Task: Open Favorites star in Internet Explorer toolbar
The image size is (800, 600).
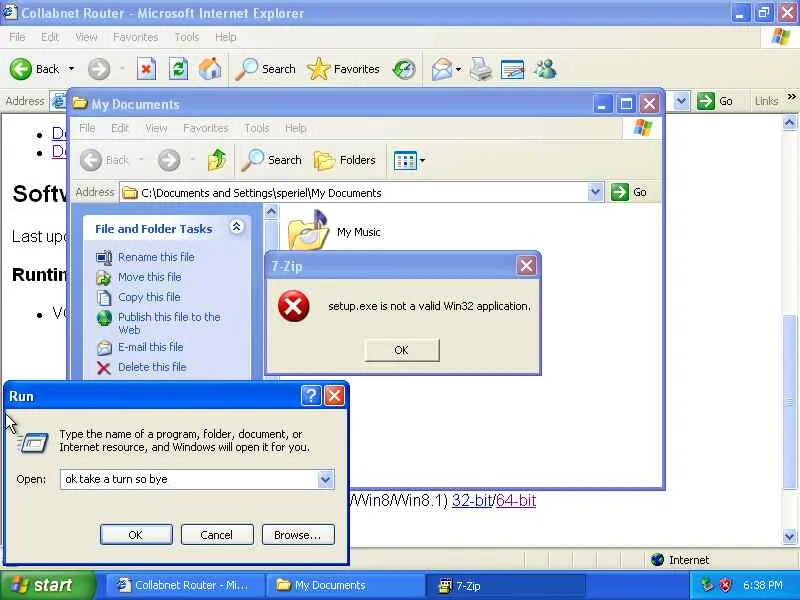Action: [x=343, y=69]
